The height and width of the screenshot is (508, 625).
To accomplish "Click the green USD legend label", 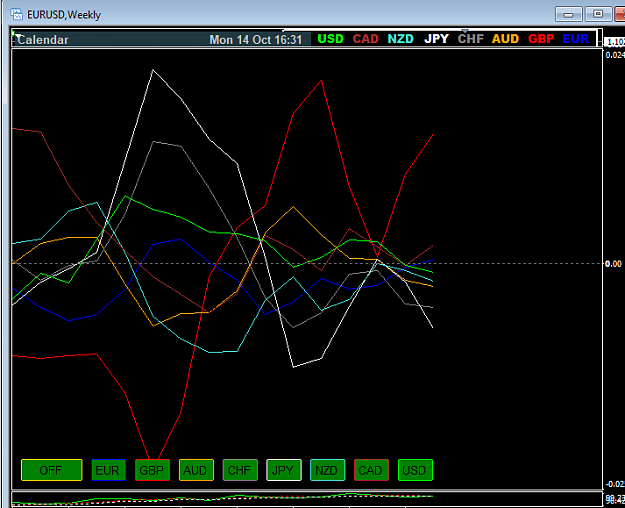I will (330, 39).
